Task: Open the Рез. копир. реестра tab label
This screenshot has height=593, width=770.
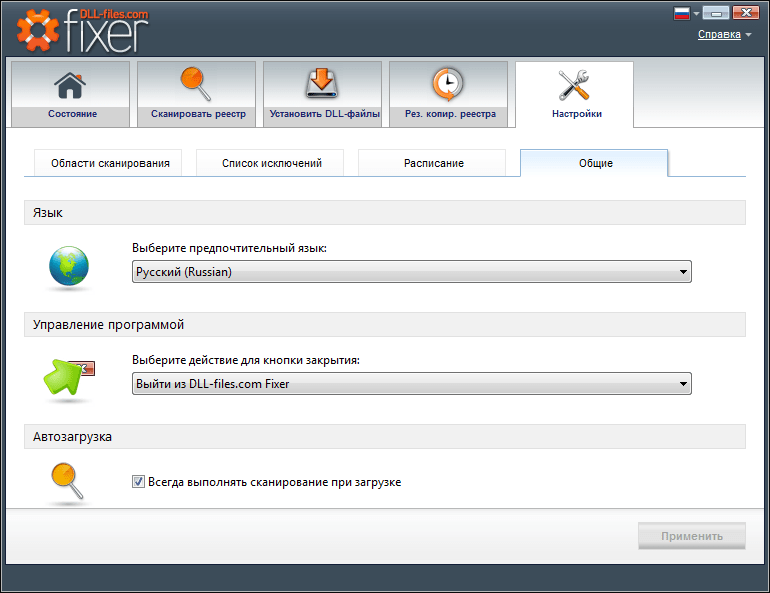Action: pos(450,113)
